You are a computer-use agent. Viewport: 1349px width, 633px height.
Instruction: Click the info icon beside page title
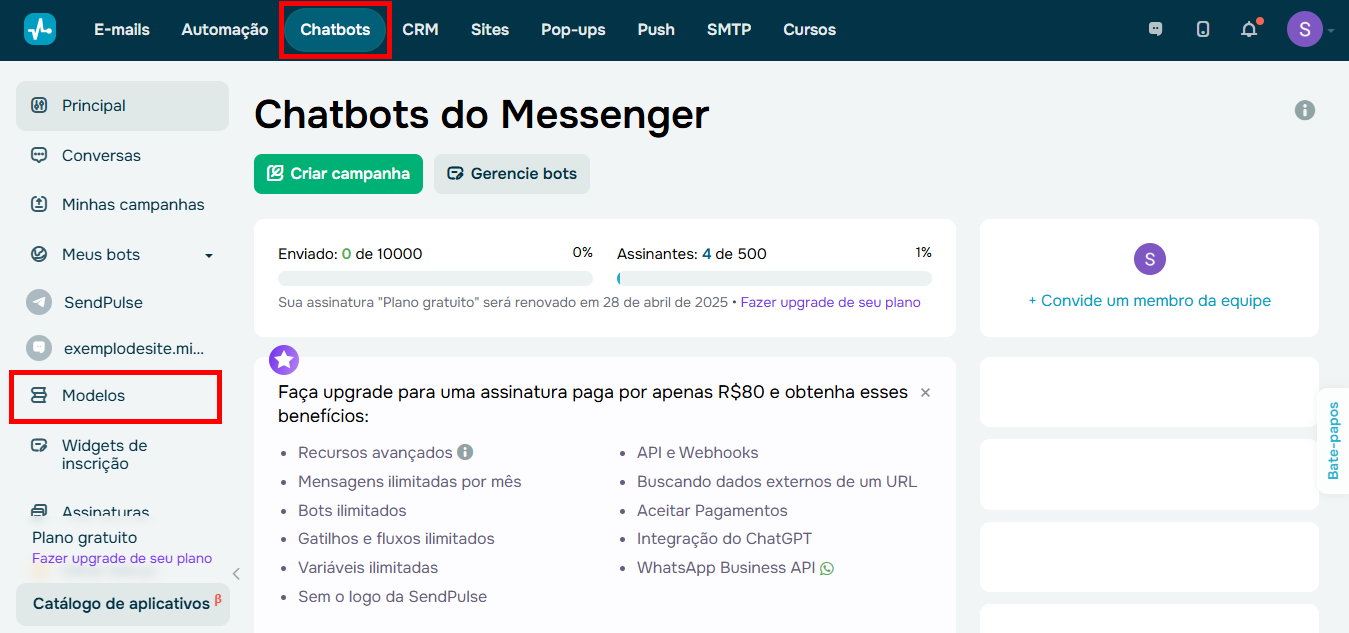coord(1305,110)
